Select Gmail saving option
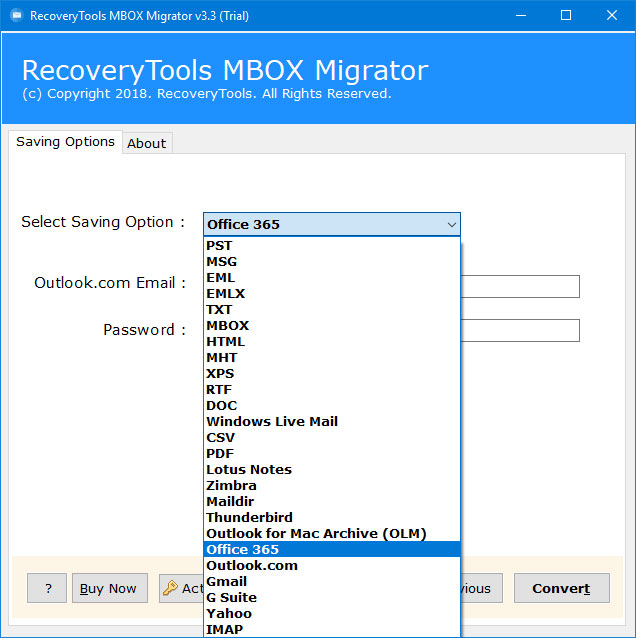The height and width of the screenshot is (638, 636). click(332, 582)
